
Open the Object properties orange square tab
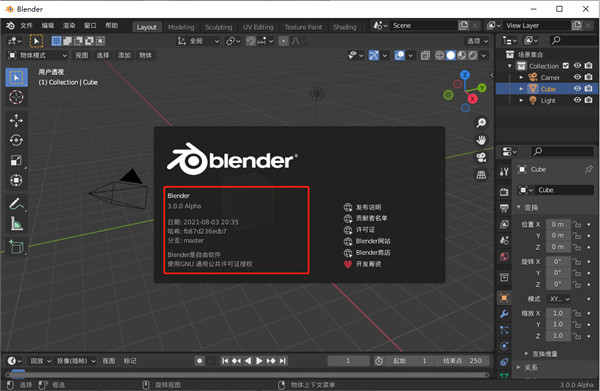click(x=504, y=298)
